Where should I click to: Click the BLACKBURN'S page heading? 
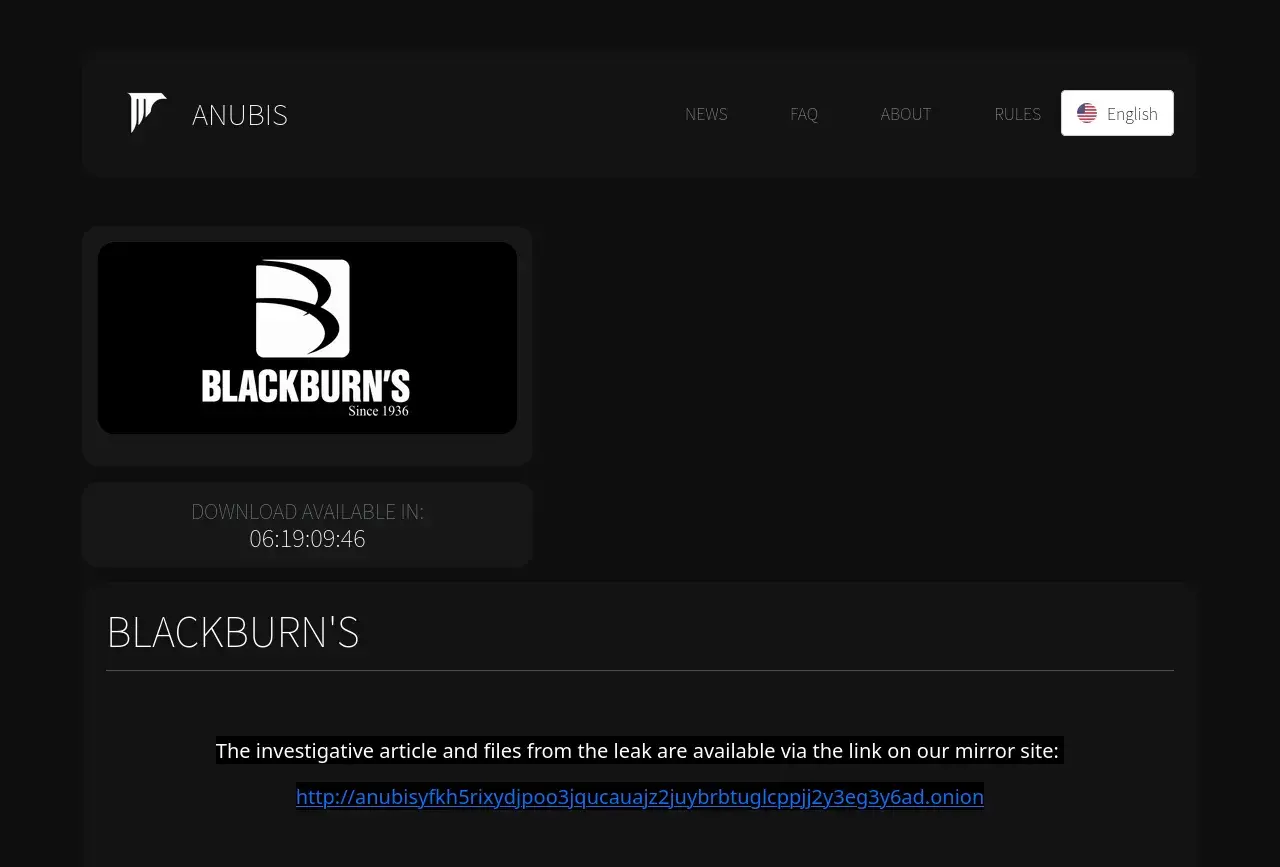click(233, 632)
